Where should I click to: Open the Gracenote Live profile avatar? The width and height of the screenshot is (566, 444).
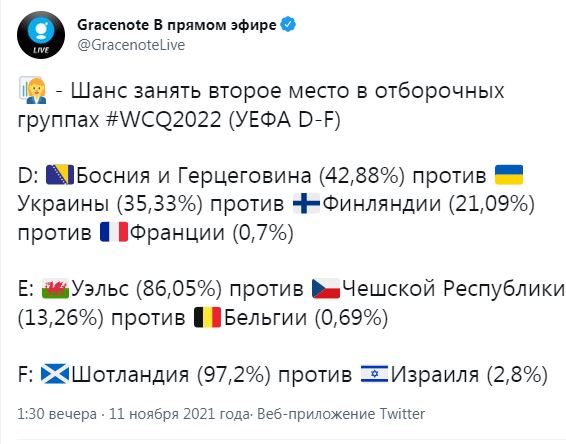tap(41, 35)
